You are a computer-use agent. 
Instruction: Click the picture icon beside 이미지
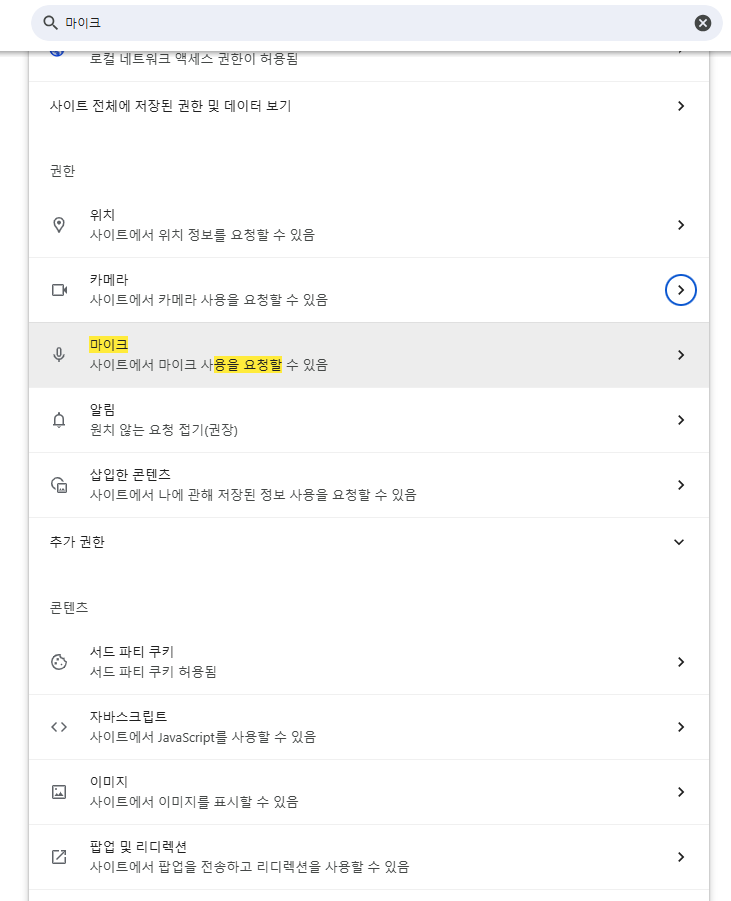(x=59, y=792)
